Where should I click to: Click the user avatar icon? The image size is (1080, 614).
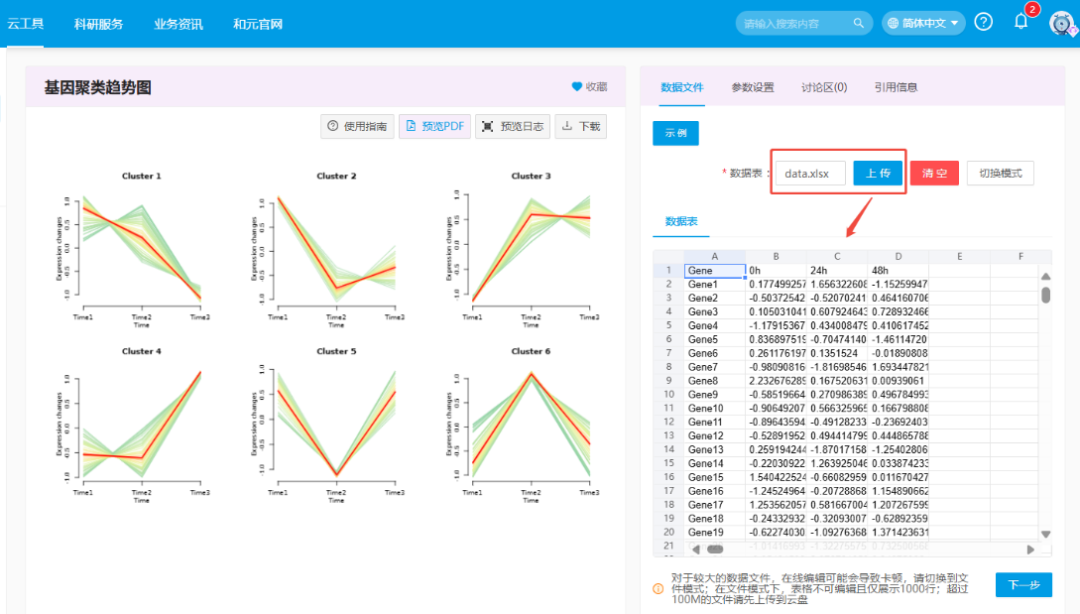1060,23
